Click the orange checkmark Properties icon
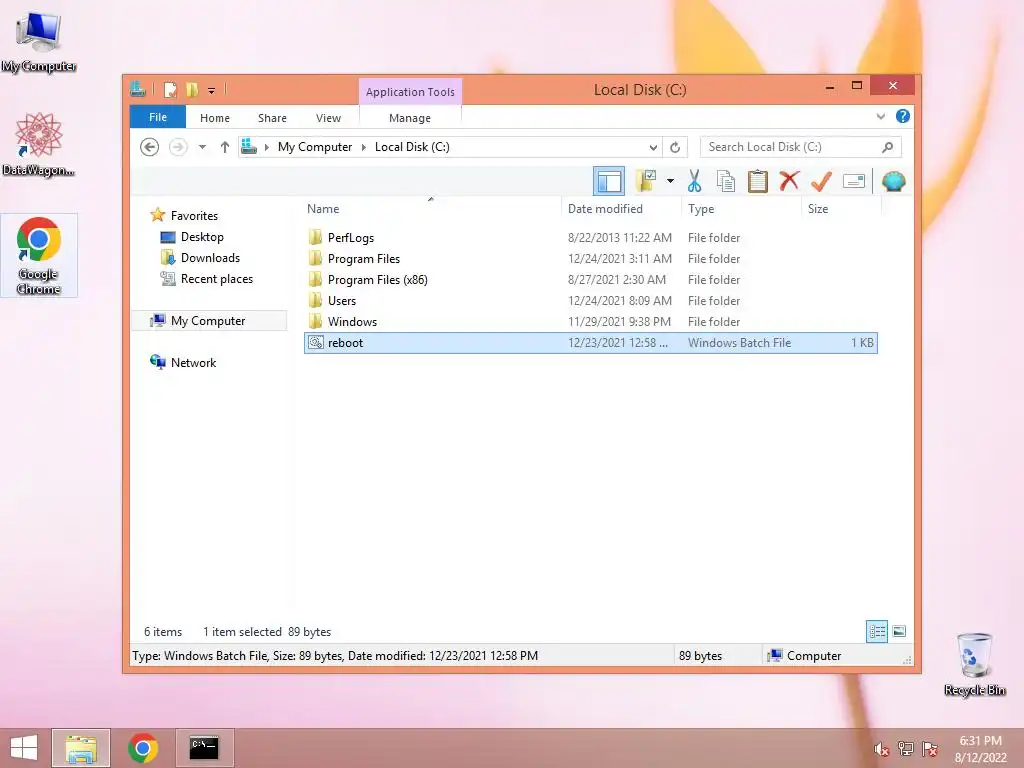1024x768 pixels. (821, 181)
